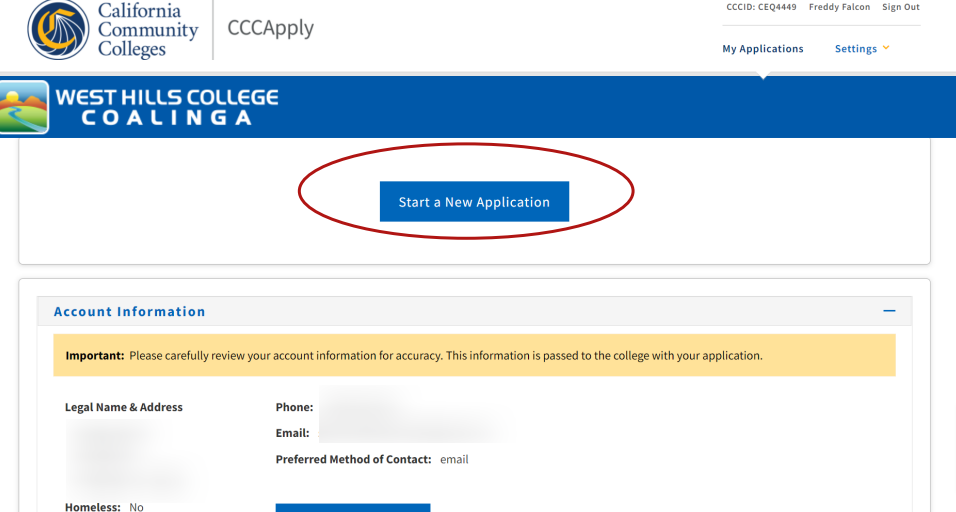Click the CCCID: CEQ4449 label

click(761, 7)
